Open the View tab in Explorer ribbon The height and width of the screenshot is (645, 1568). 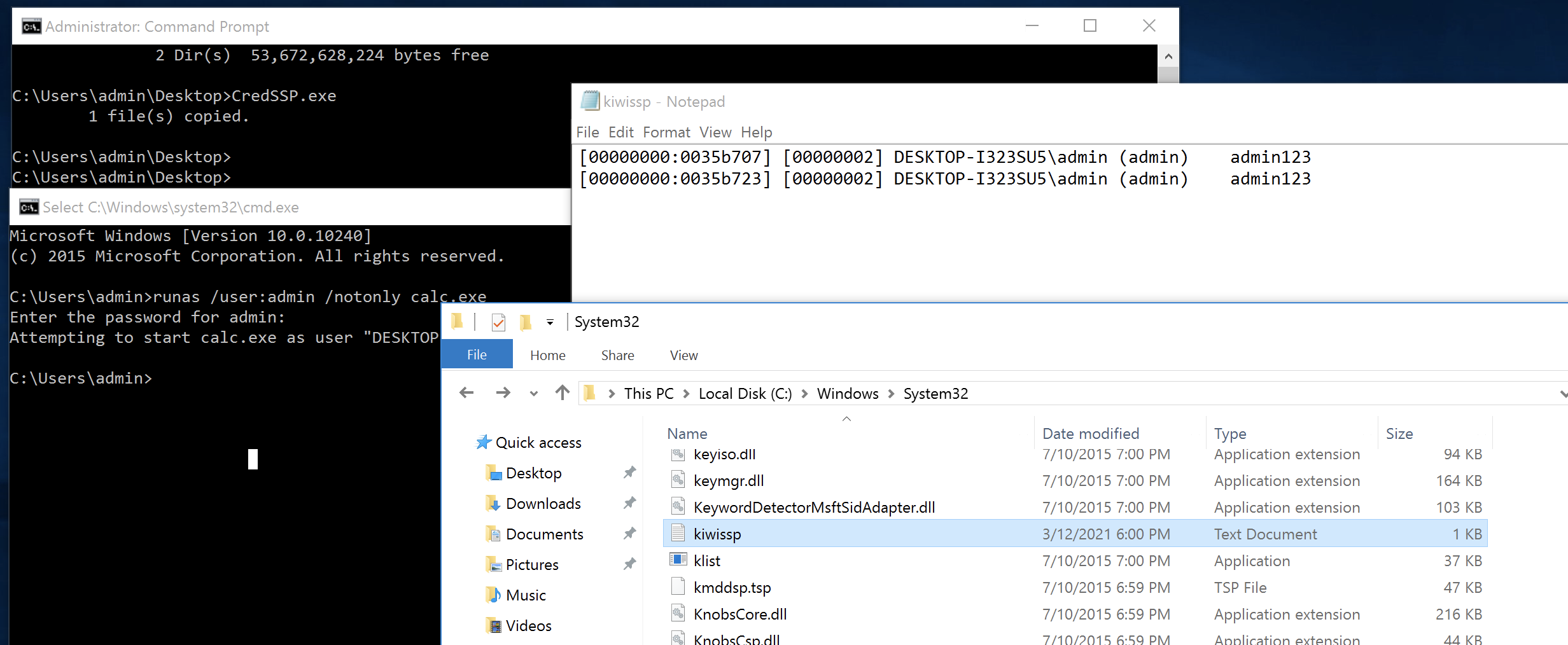coord(683,355)
